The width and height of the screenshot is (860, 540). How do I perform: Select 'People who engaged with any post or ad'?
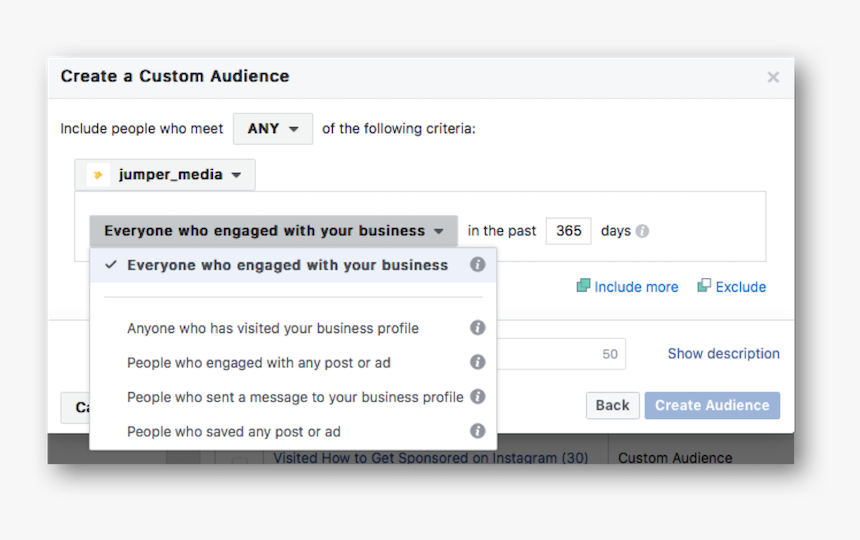click(x=258, y=362)
